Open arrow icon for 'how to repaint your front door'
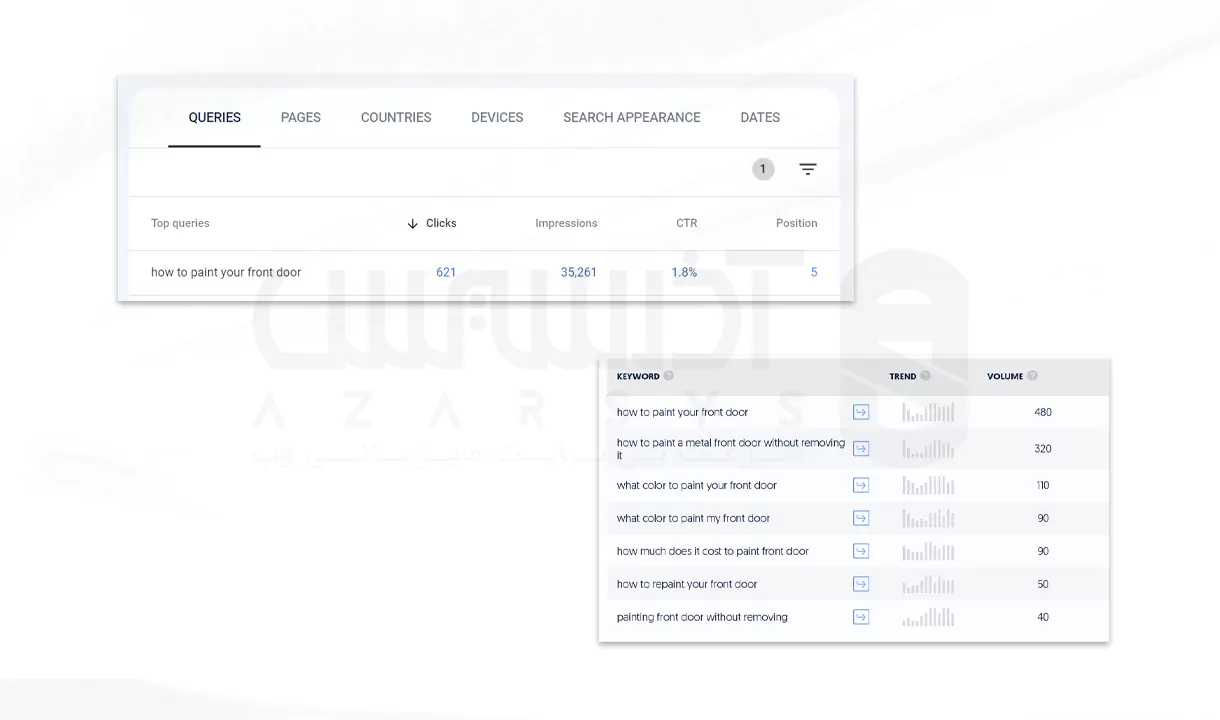This screenshot has width=1220, height=720. pos(861,584)
